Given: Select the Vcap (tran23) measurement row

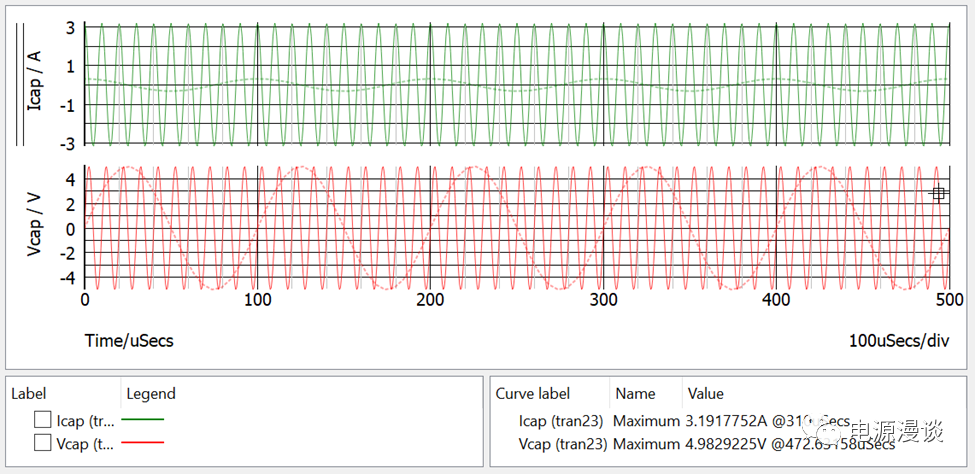Looking at the screenshot, I should 560,443.
